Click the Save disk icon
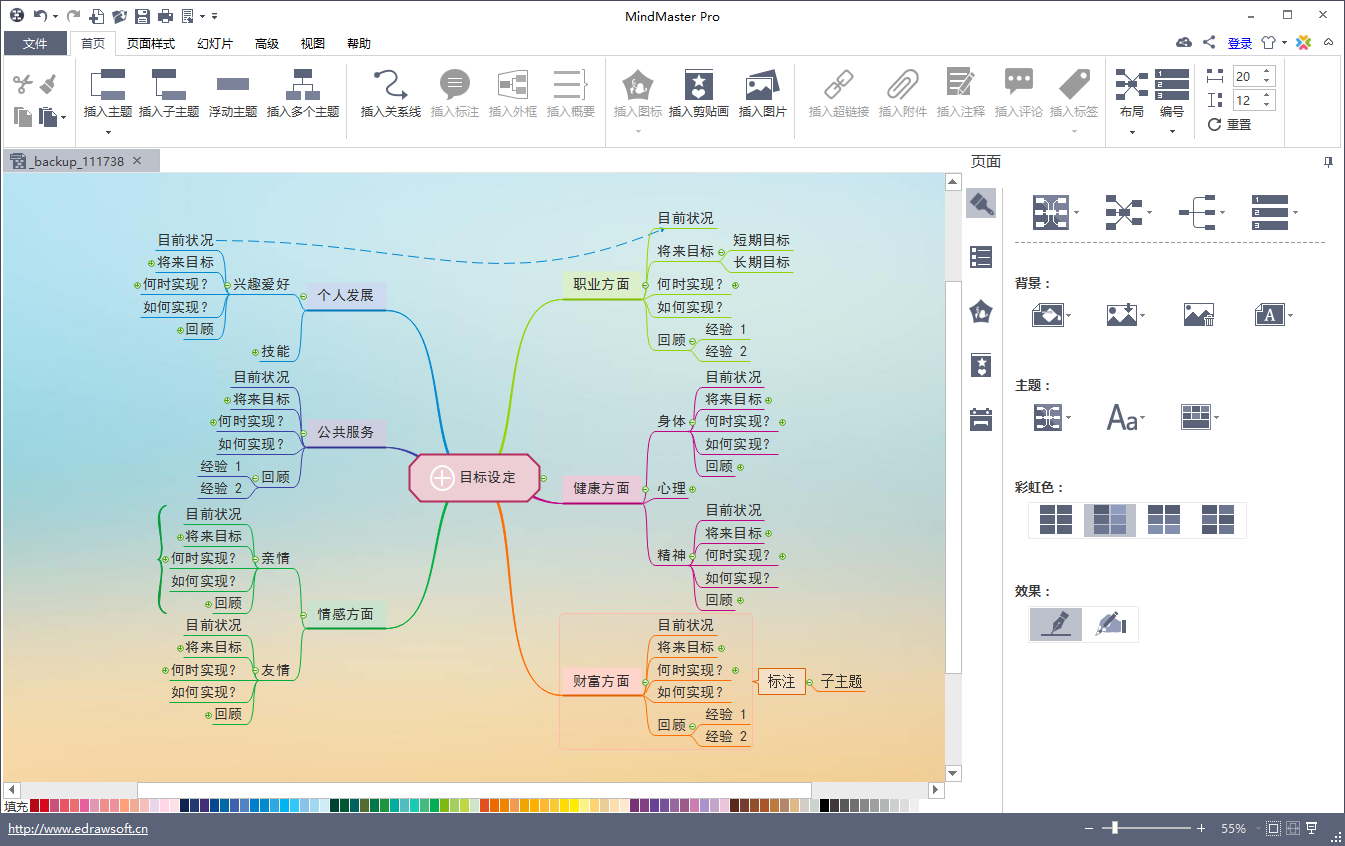This screenshot has height=846, width=1345. [x=142, y=16]
